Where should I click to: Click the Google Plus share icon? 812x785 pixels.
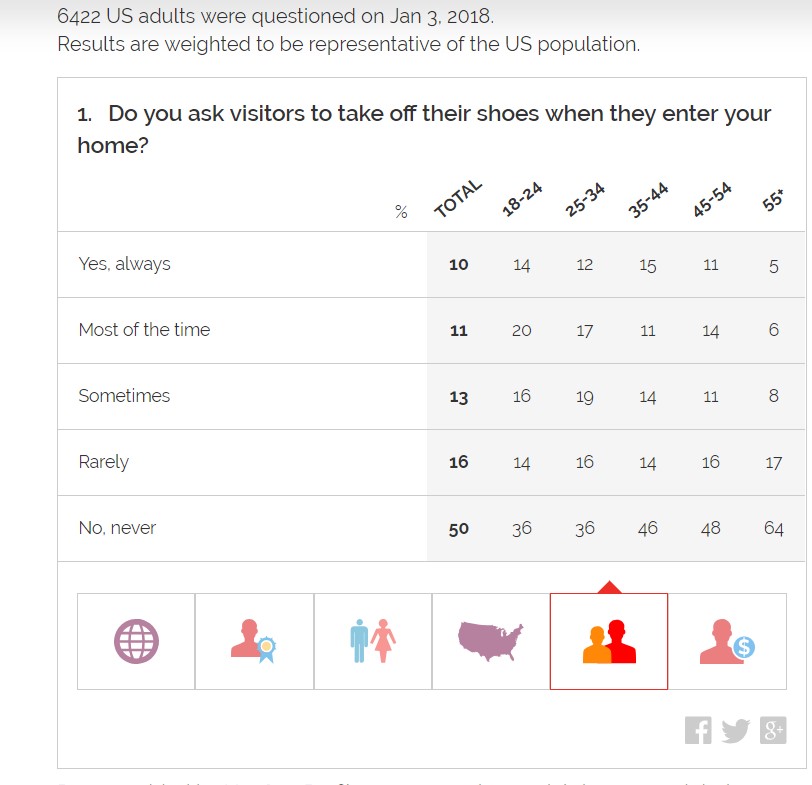tap(773, 731)
